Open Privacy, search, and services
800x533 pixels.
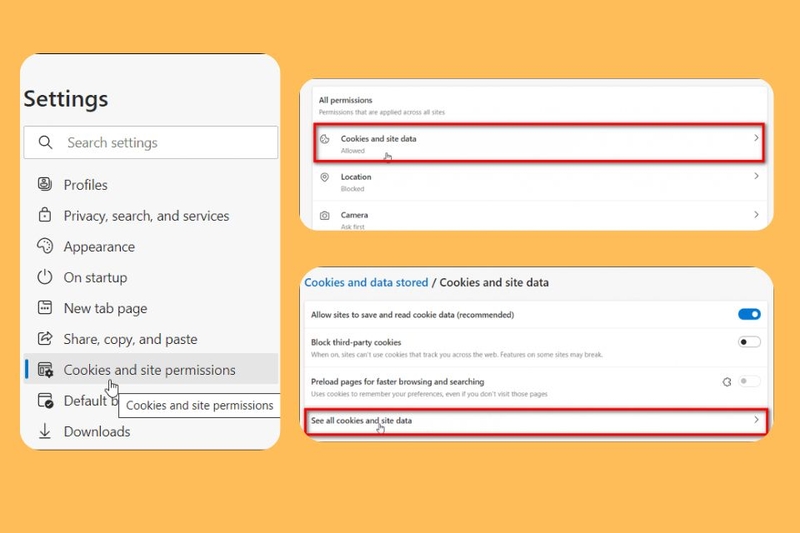coord(151,215)
